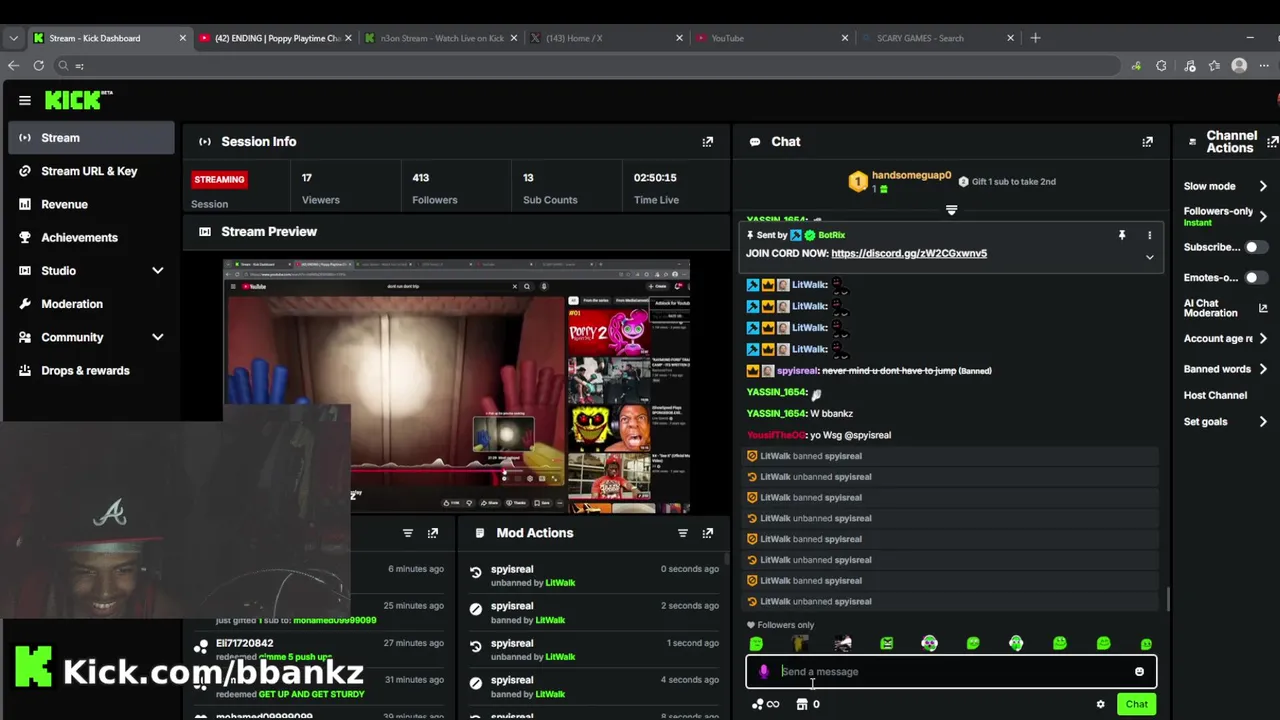
Task: Pop out the Mod Actions panel
Action: pyautogui.click(x=708, y=533)
